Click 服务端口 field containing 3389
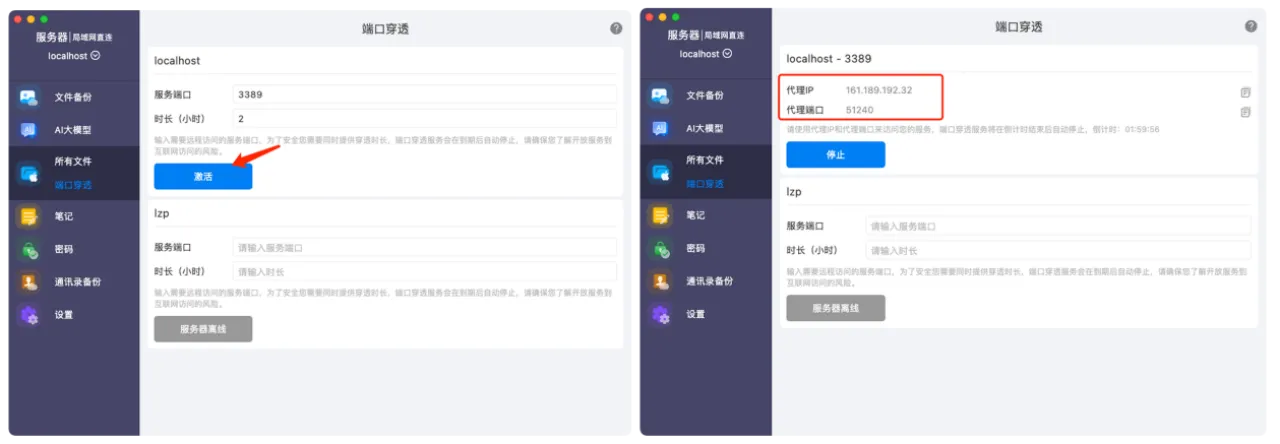The width and height of the screenshot is (1280, 444). tap(424, 94)
